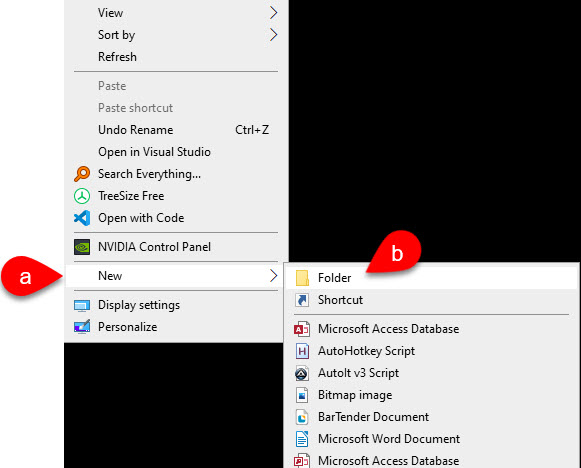
Task: Click the Display settings monitor icon
Action: pos(82,305)
